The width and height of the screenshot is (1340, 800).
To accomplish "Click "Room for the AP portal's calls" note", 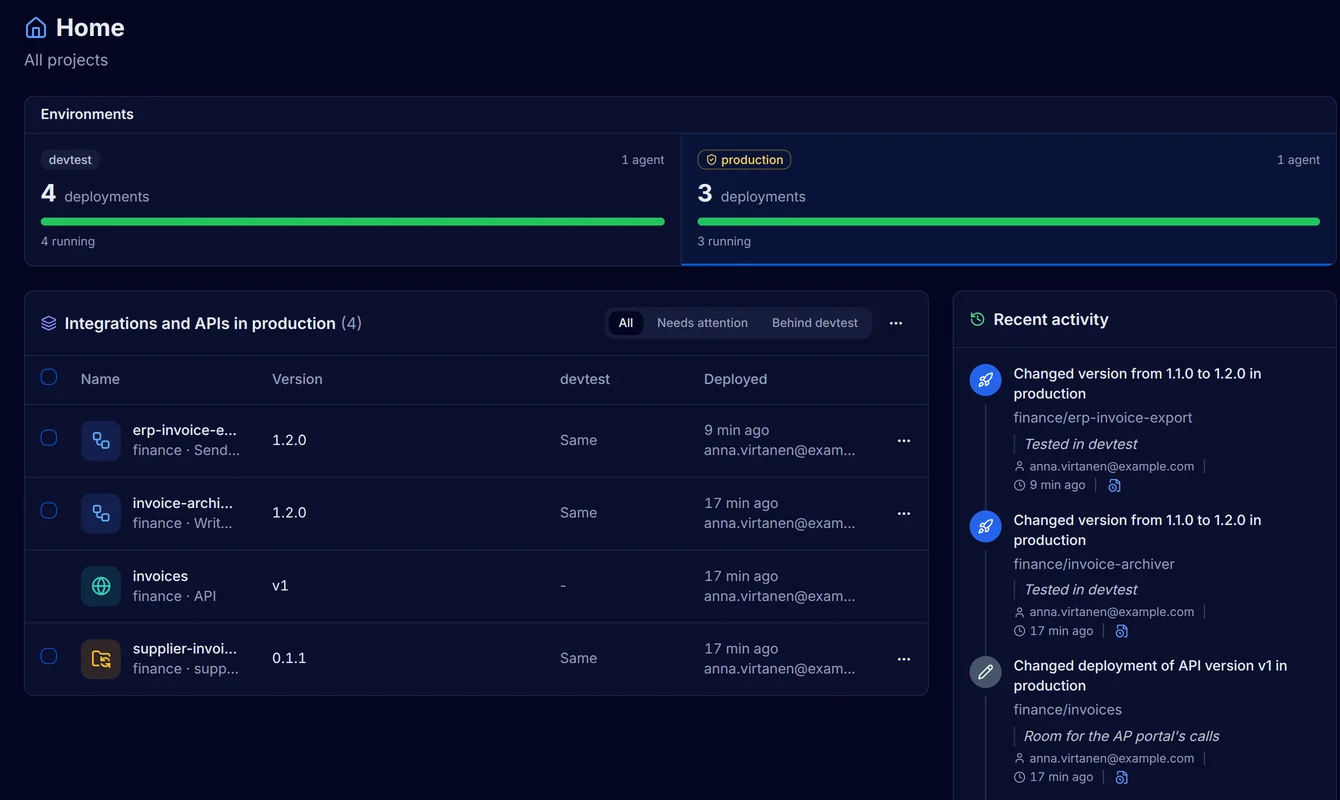I will [x=1122, y=736].
